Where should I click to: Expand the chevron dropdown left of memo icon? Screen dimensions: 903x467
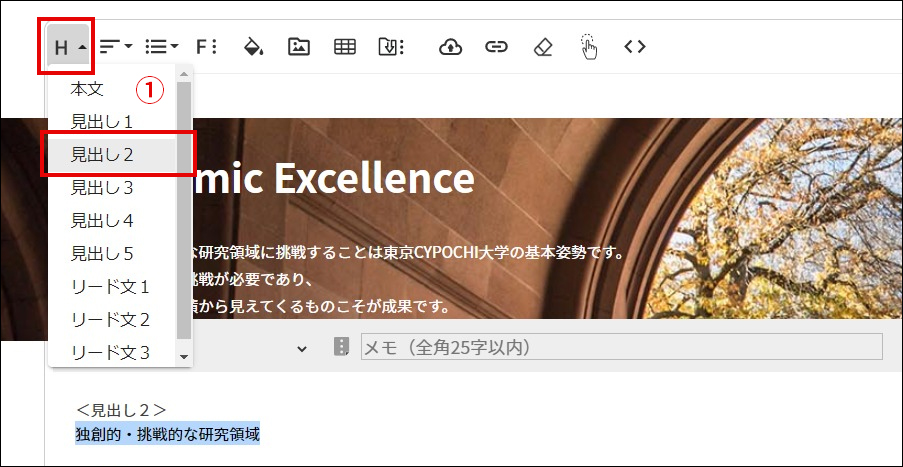click(x=302, y=348)
